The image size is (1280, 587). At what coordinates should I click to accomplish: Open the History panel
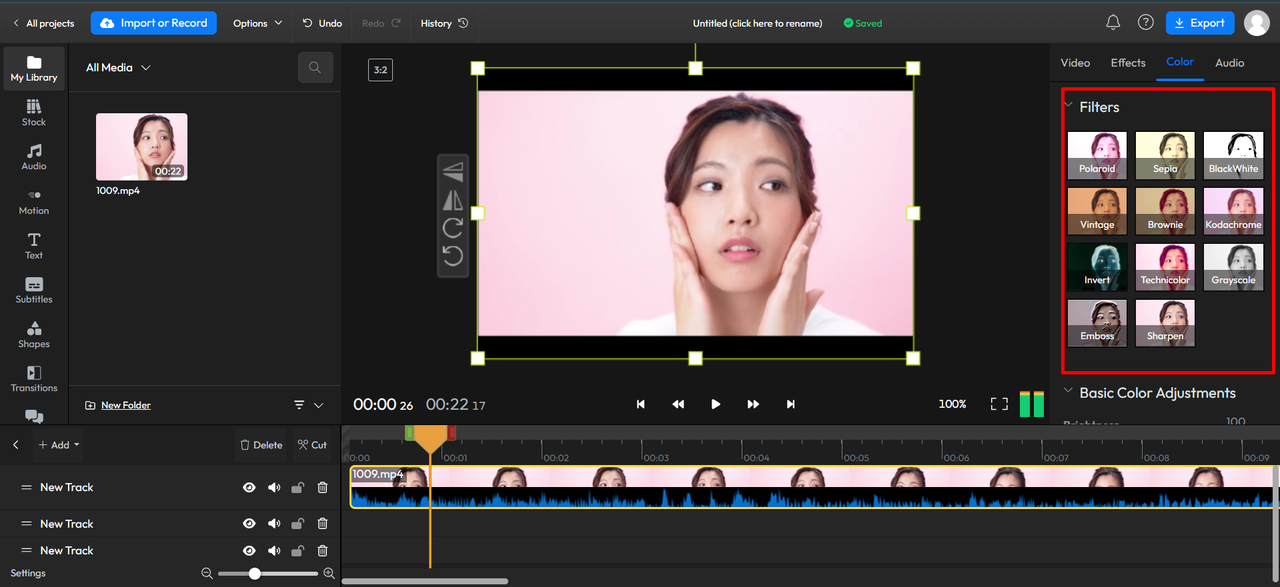pyautogui.click(x=444, y=23)
